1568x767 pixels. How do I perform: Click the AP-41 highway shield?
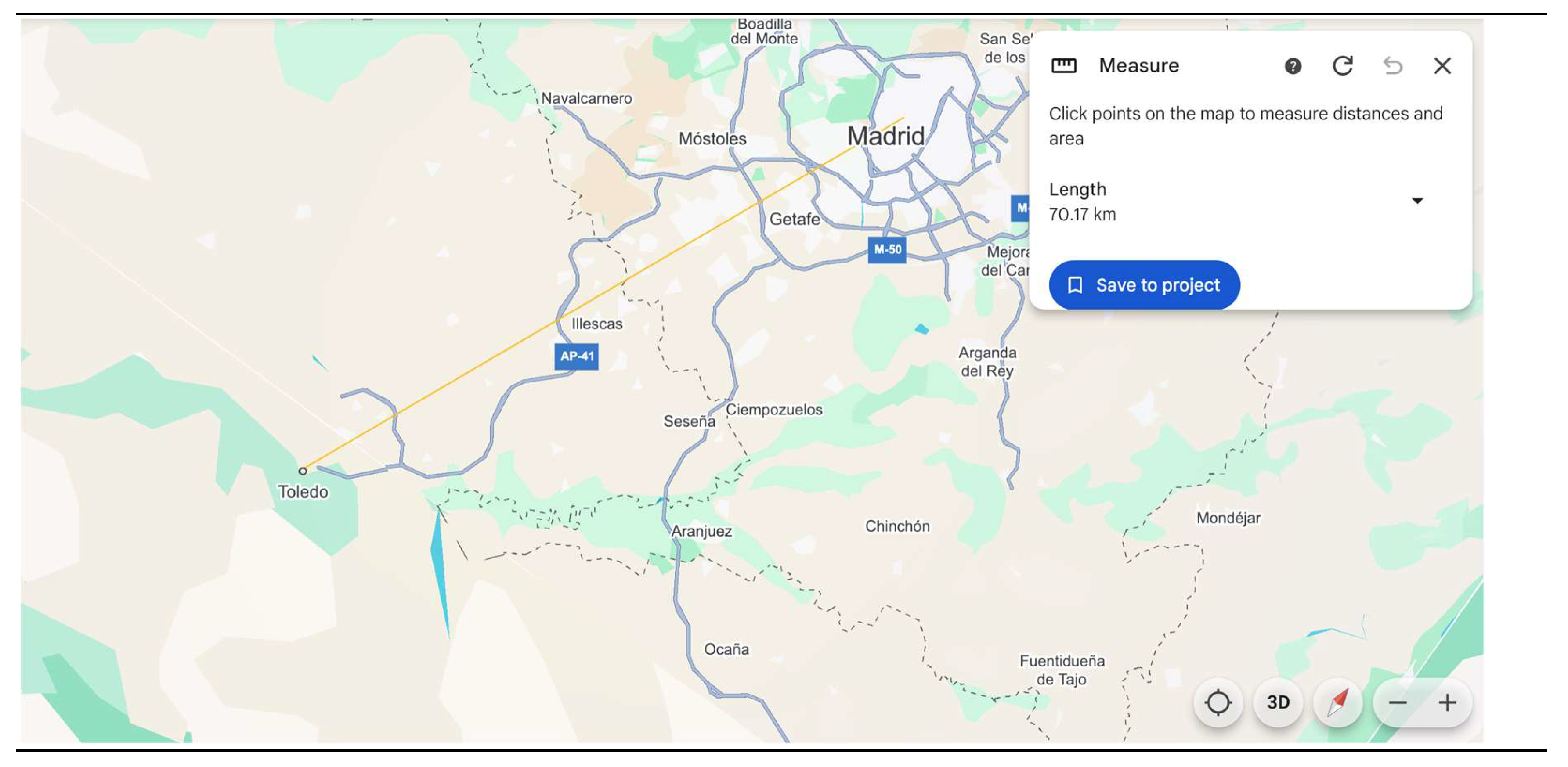[x=576, y=356]
